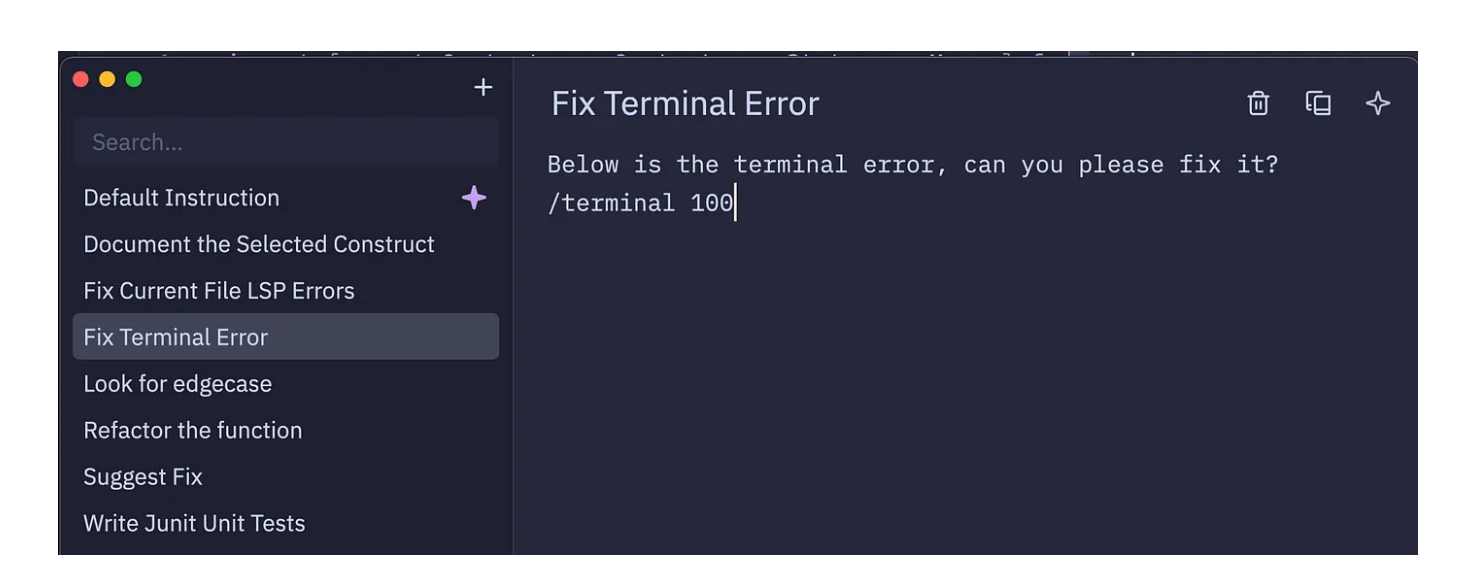The image size is (1468, 580).
Task: Delete prompt with trash icon
Action: coord(1258,103)
